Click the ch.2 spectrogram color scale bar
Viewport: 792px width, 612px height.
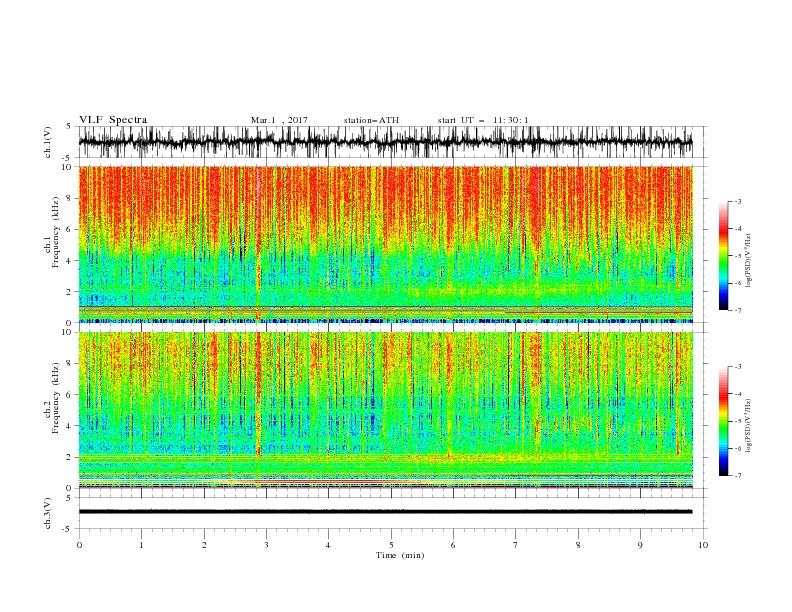[x=723, y=421]
